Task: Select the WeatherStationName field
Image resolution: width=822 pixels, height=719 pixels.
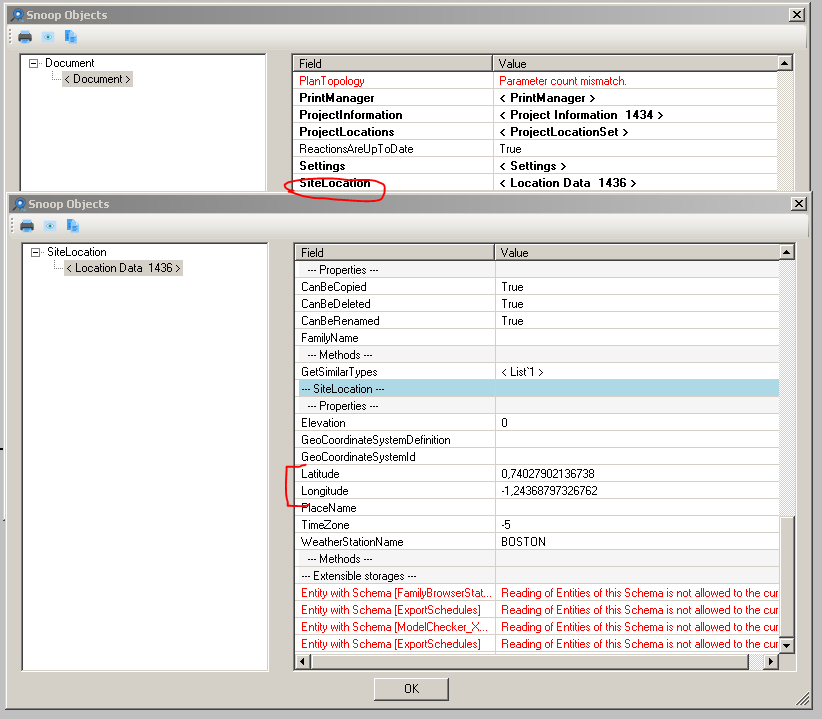Action: [x=352, y=542]
